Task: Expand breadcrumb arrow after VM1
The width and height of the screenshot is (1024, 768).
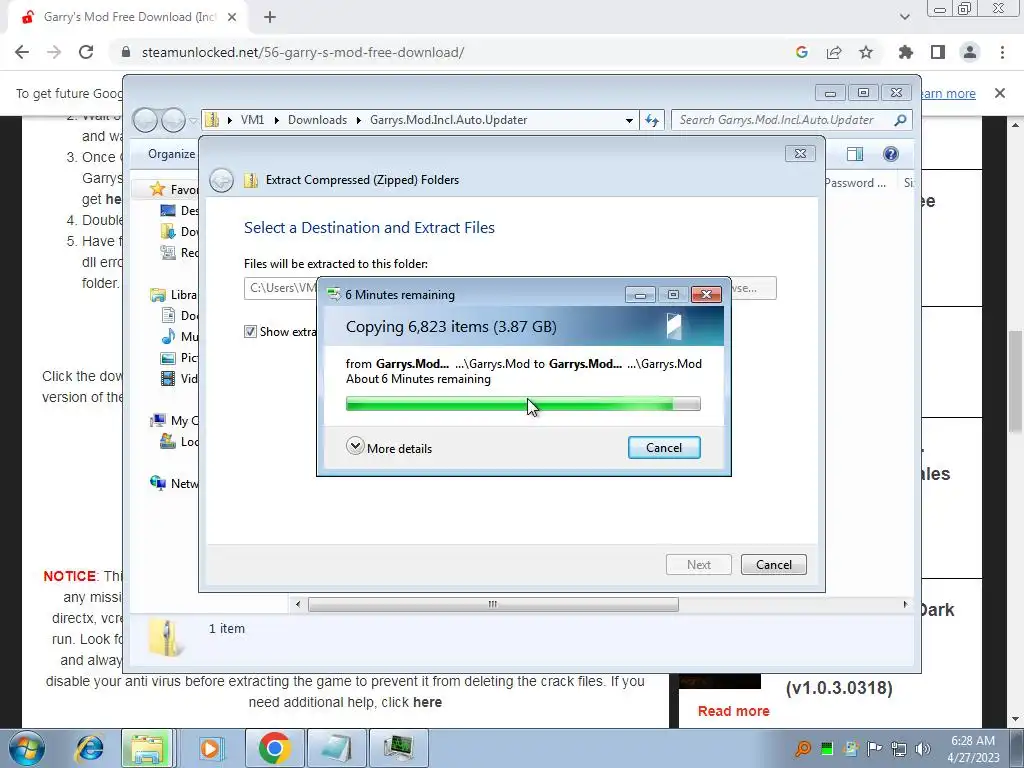Action: [276, 120]
